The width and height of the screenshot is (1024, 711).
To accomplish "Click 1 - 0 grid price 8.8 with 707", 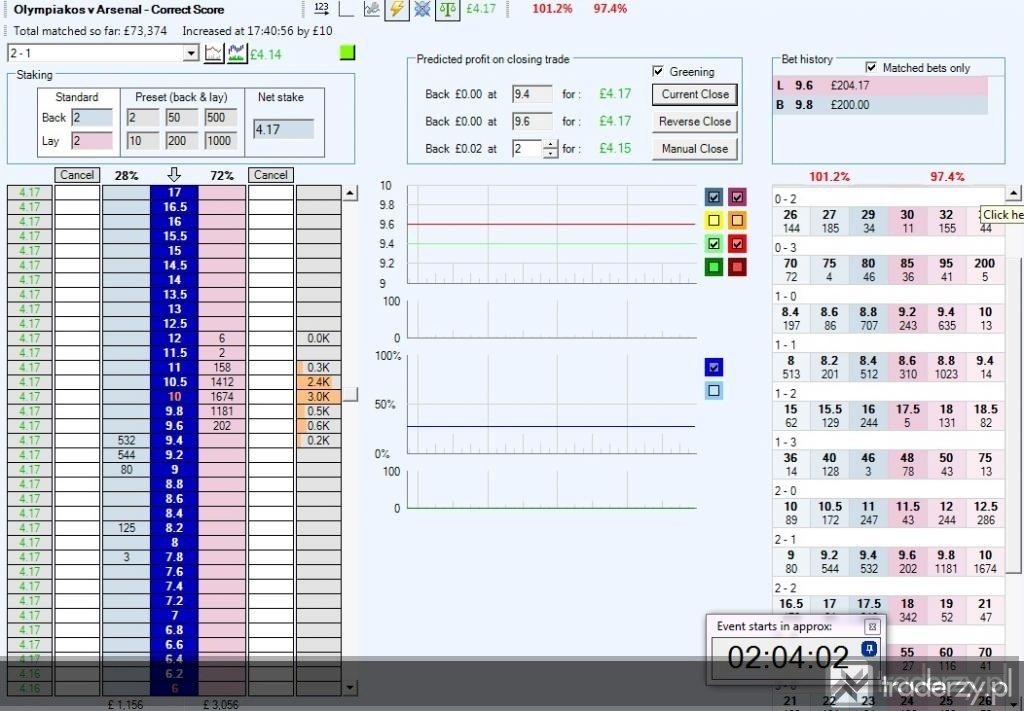I will pyautogui.click(x=868, y=319).
